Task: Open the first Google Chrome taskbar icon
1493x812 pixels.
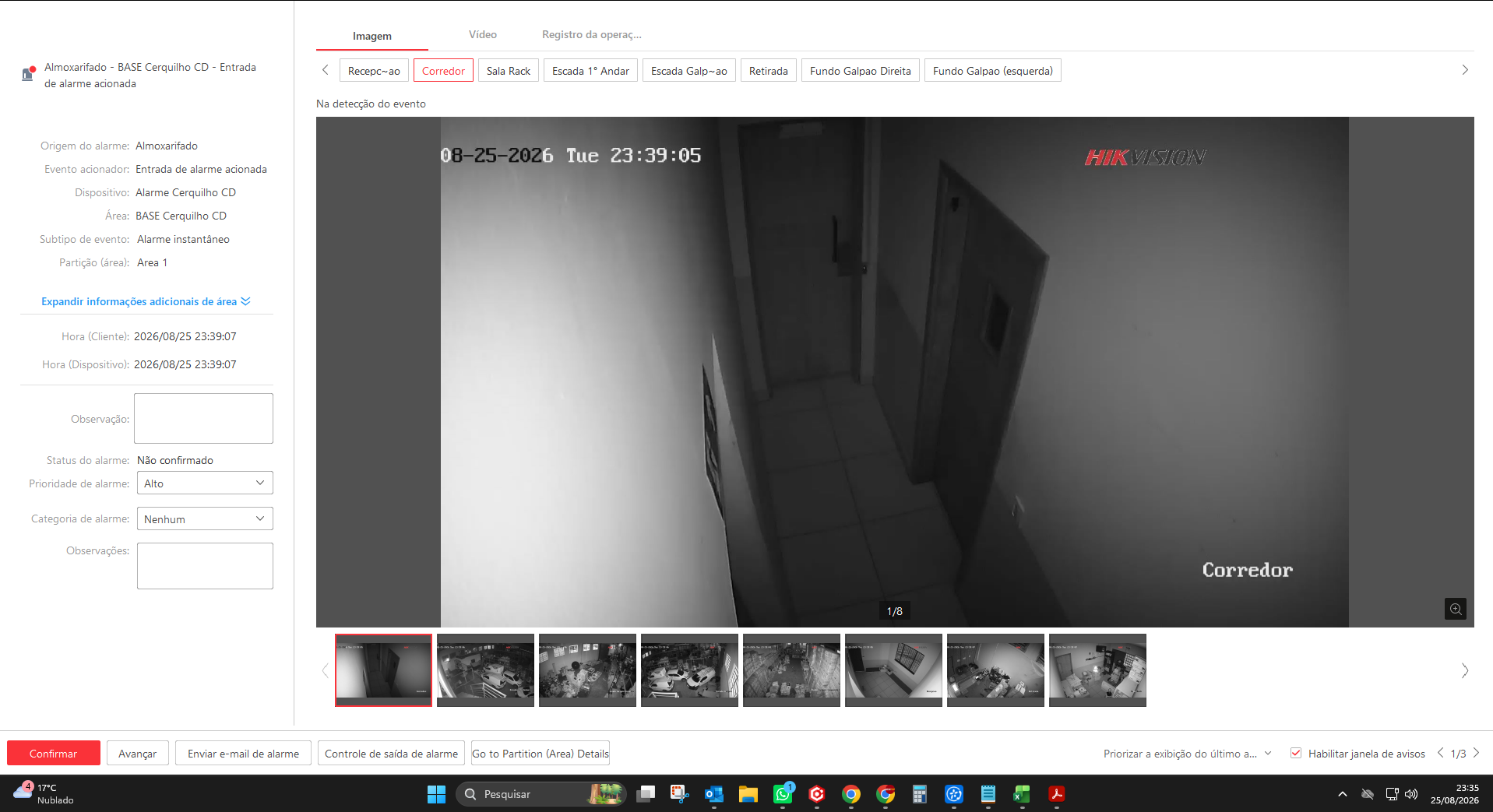Action: point(851,794)
